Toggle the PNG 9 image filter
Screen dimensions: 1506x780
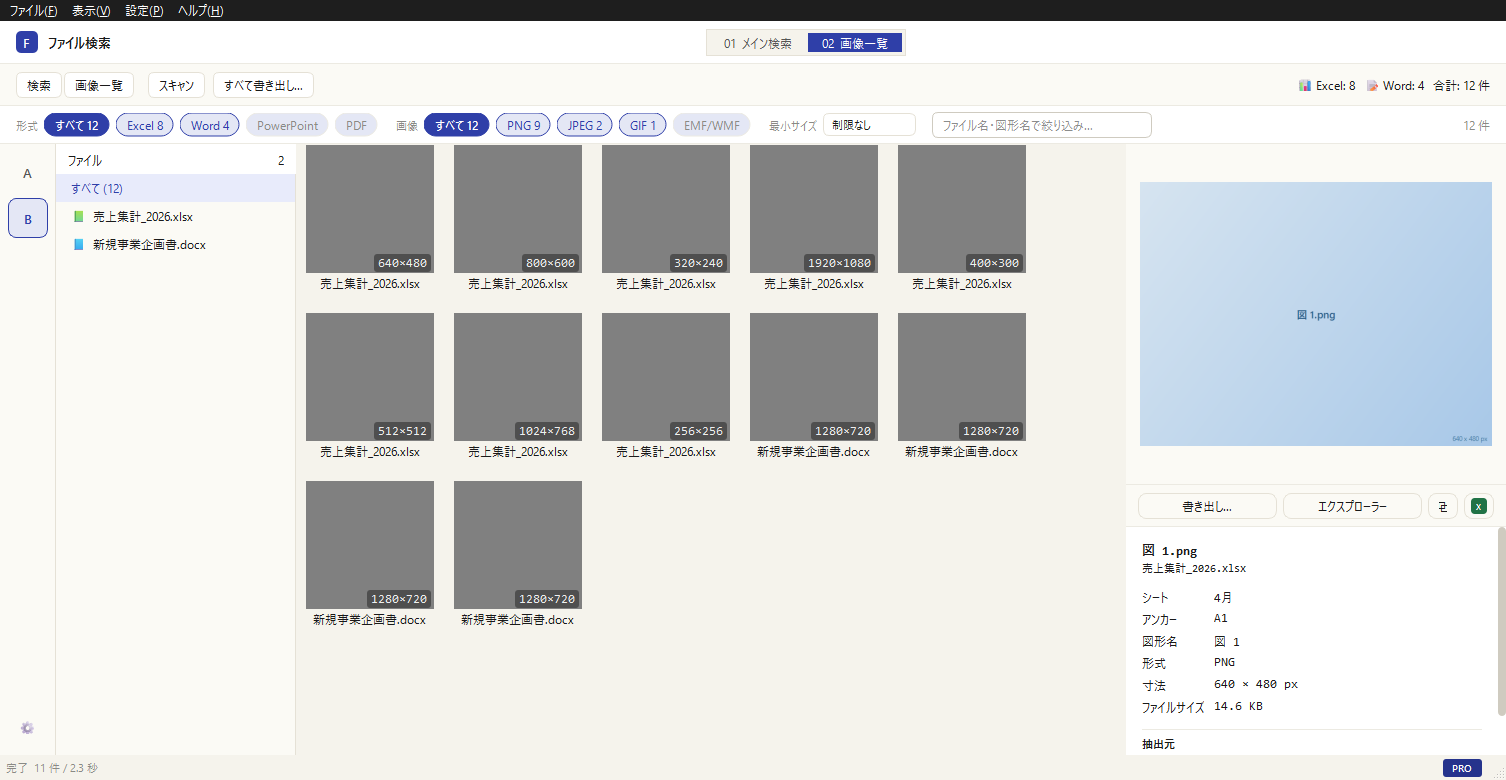(x=523, y=125)
